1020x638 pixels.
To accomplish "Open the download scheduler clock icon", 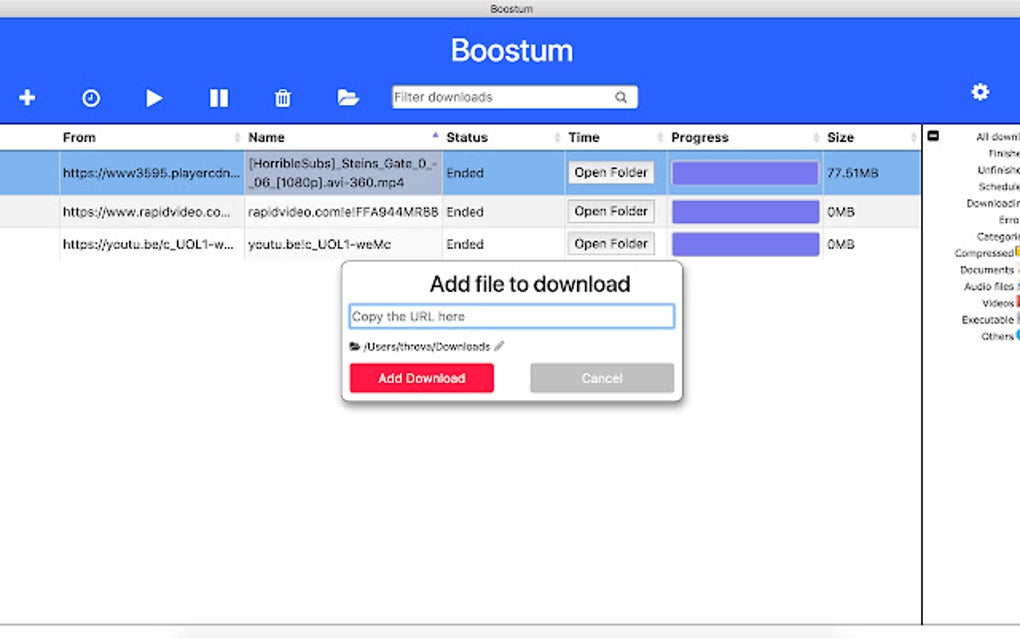I will point(90,97).
